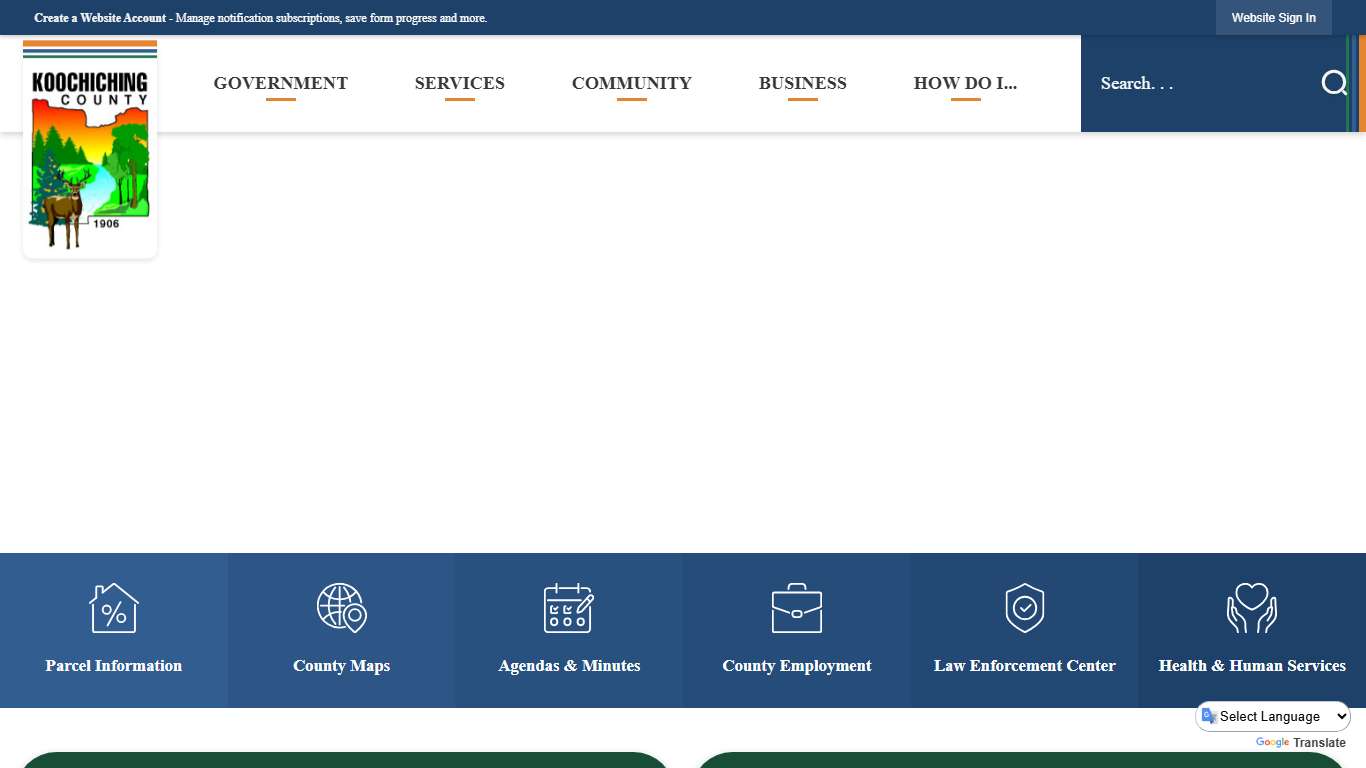The height and width of the screenshot is (768, 1366).
Task: Click the search magnifier icon
Action: [x=1334, y=83]
